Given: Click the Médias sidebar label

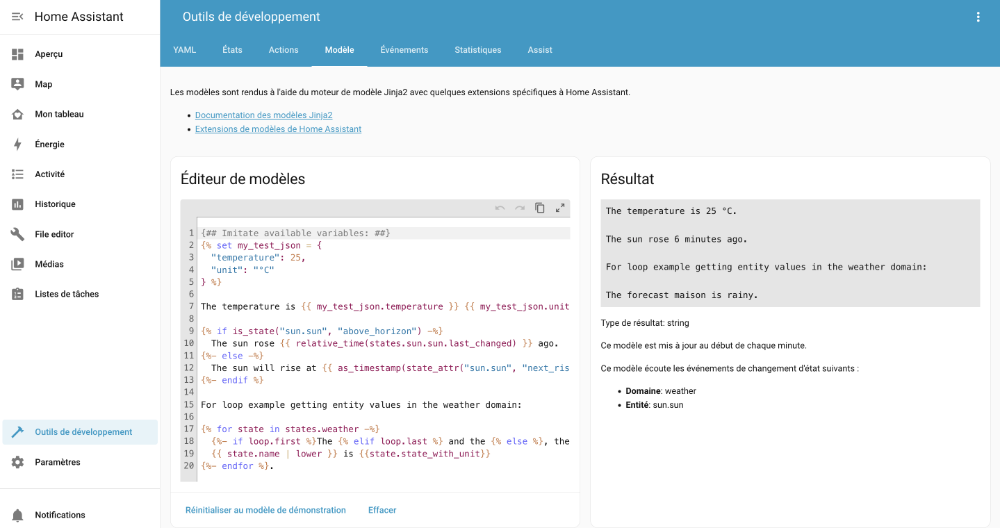Looking at the screenshot, I should [x=49, y=264].
